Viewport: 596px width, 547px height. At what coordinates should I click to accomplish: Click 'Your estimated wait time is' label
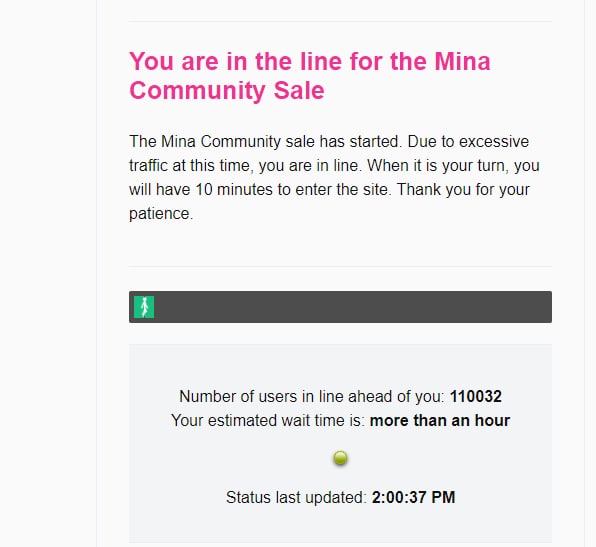coord(268,420)
